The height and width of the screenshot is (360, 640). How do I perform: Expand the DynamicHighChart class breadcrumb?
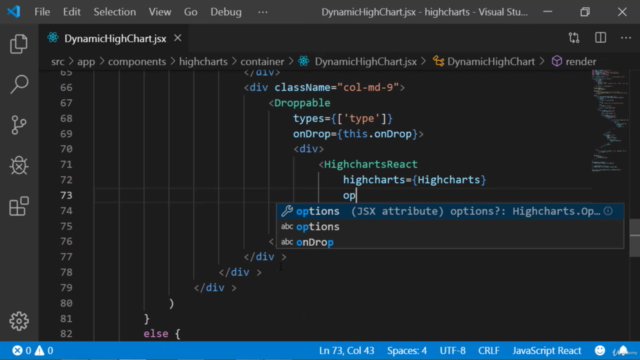491,62
